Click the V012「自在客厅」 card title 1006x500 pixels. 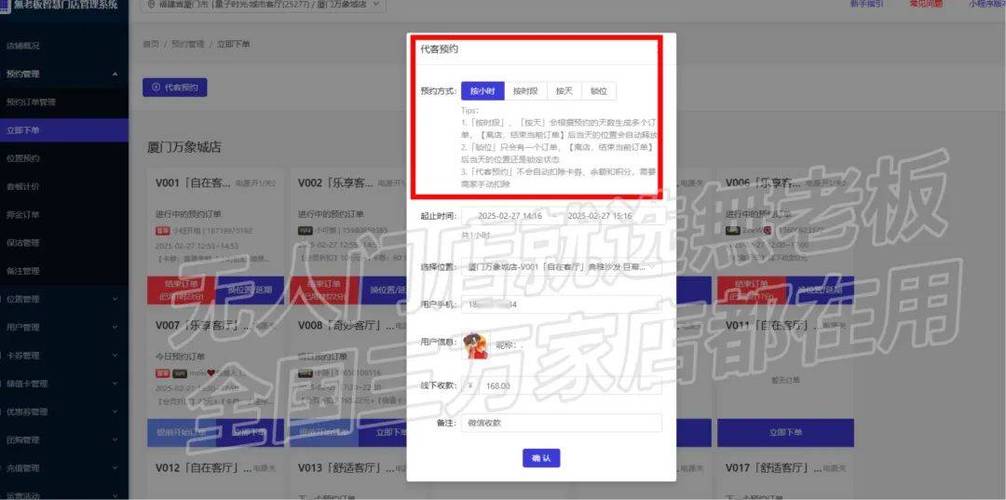click(203, 469)
